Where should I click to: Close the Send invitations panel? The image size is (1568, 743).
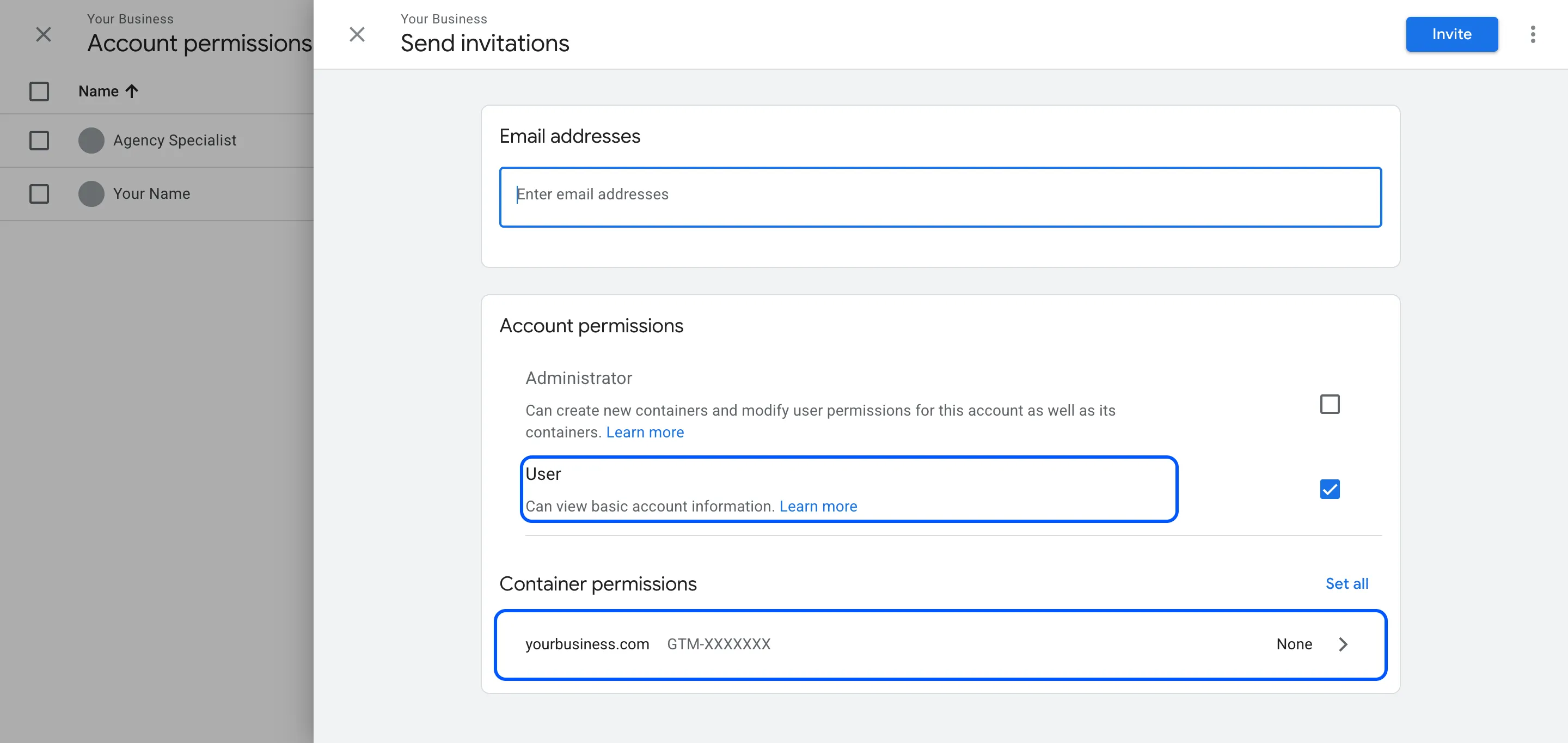point(357,34)
